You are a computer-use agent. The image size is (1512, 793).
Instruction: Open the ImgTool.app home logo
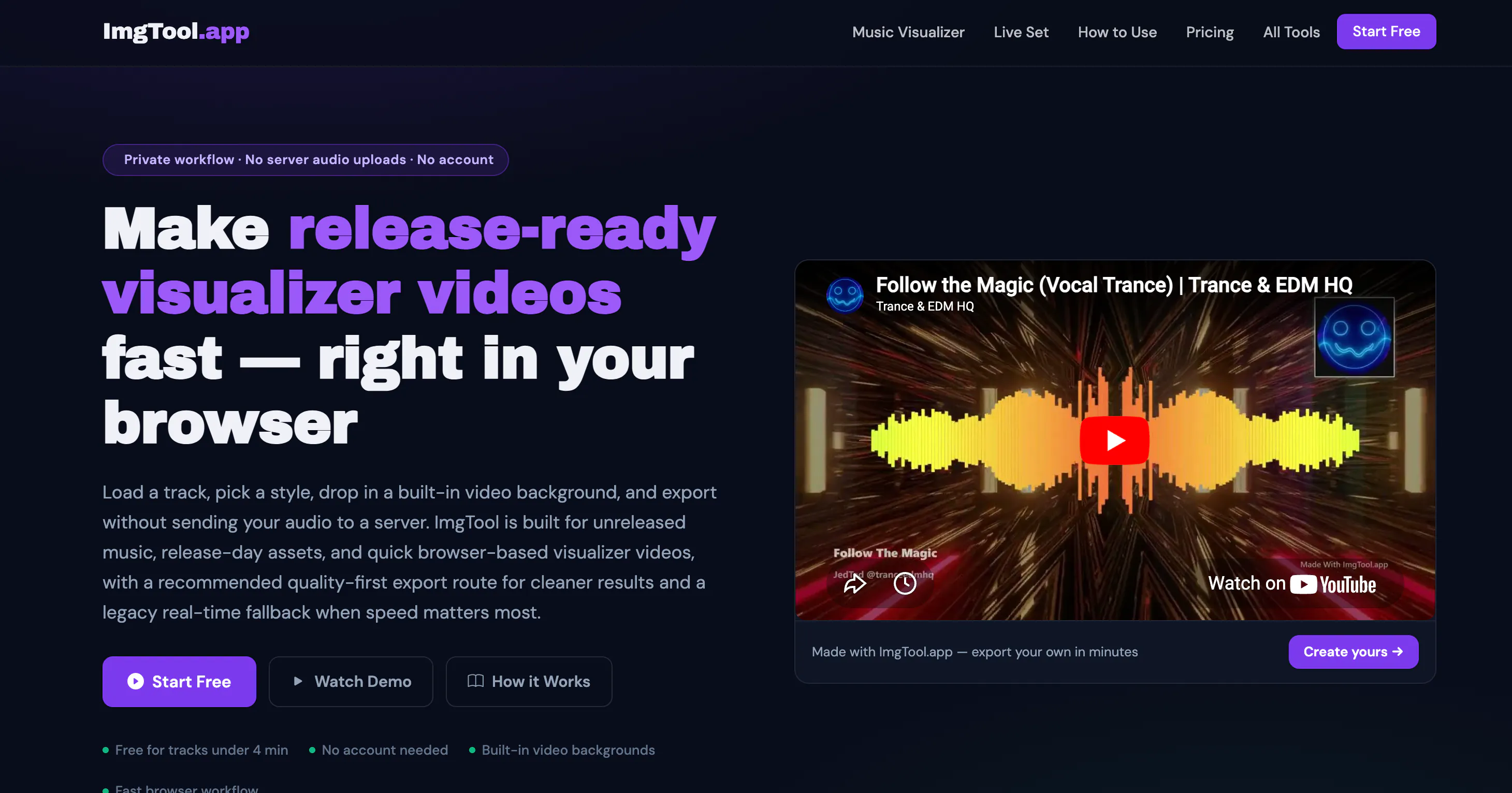pos(176,32)
